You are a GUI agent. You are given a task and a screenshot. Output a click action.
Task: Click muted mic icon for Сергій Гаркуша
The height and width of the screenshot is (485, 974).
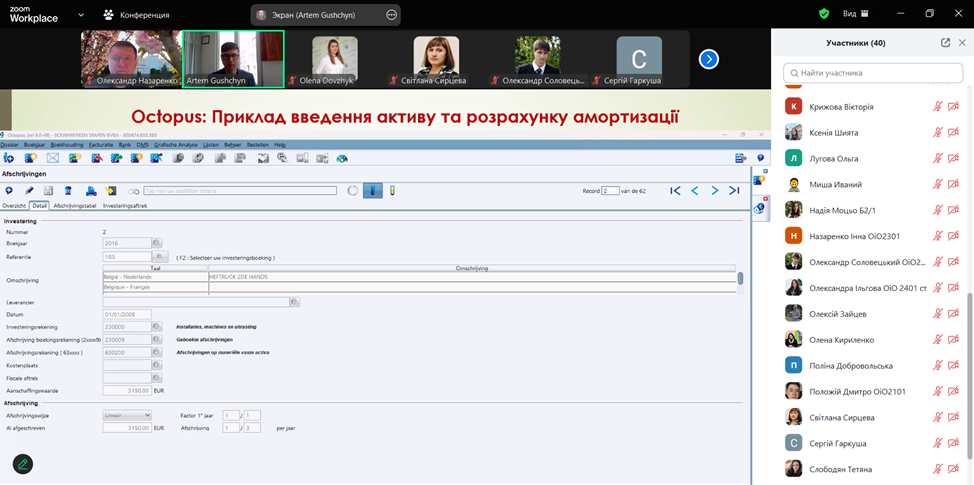tap(937, 443)
